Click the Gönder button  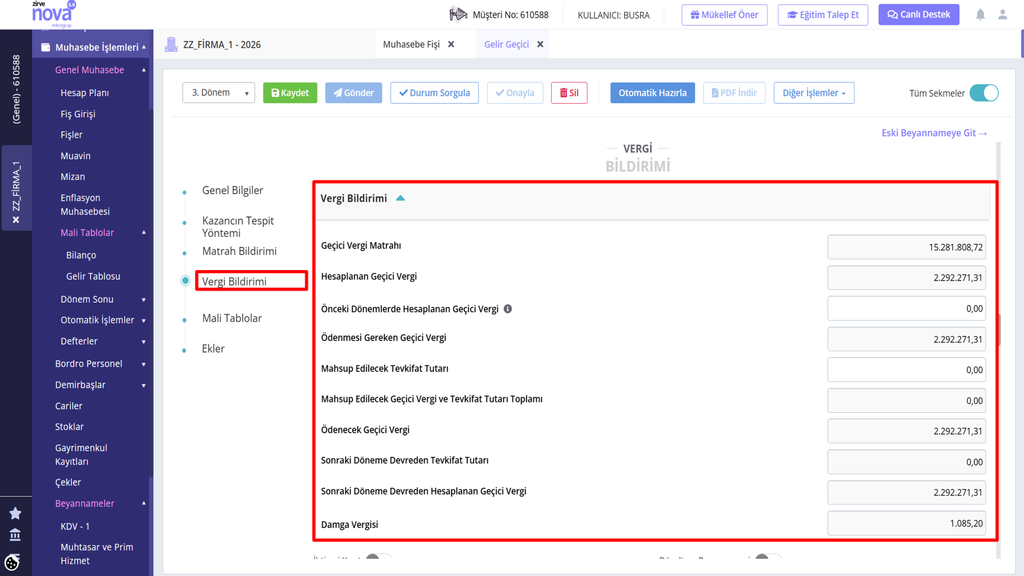353,93
